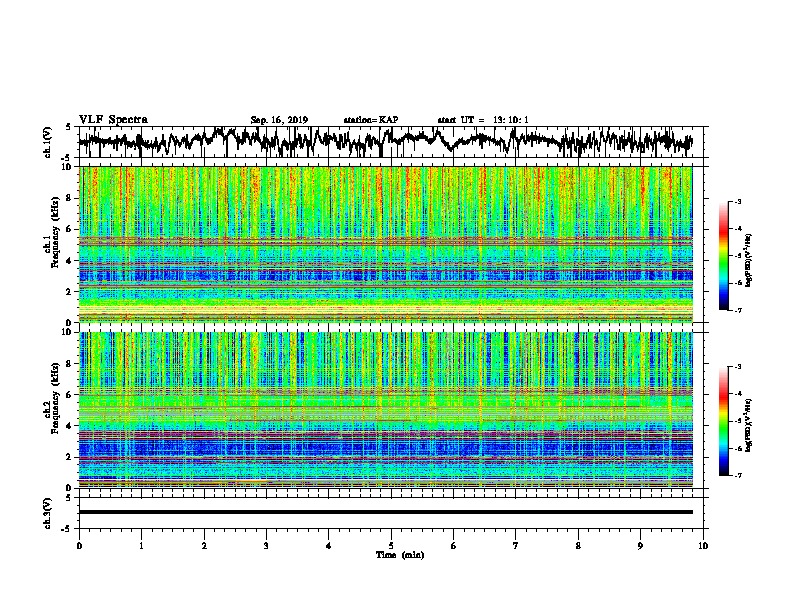792x612 pixels.
Task: Select the "start UT = 13:10:1" text
Action: tap(483, 120)
